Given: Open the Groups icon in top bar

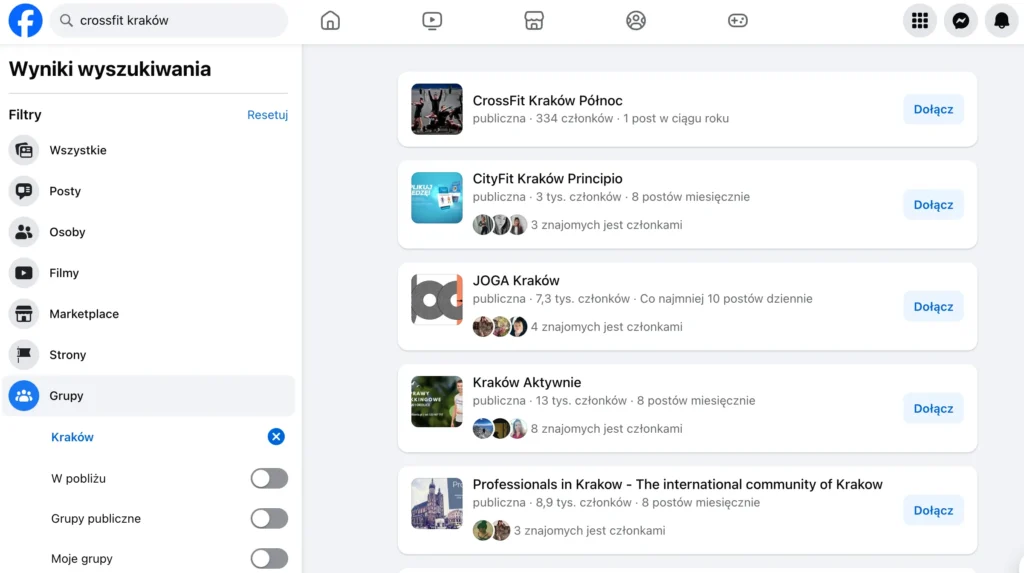Looking at the screenshot, I should [x=635, y=20].
